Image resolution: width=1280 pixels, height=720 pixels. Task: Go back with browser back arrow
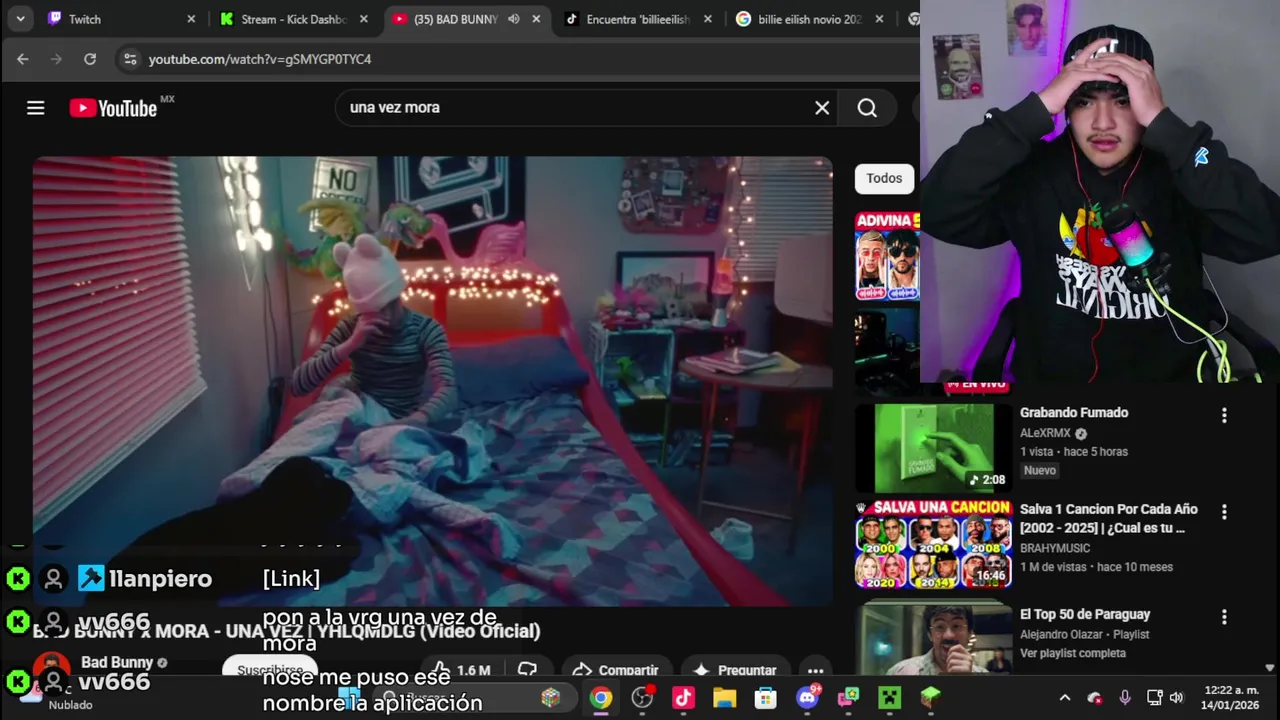click(x=22, y=59)
